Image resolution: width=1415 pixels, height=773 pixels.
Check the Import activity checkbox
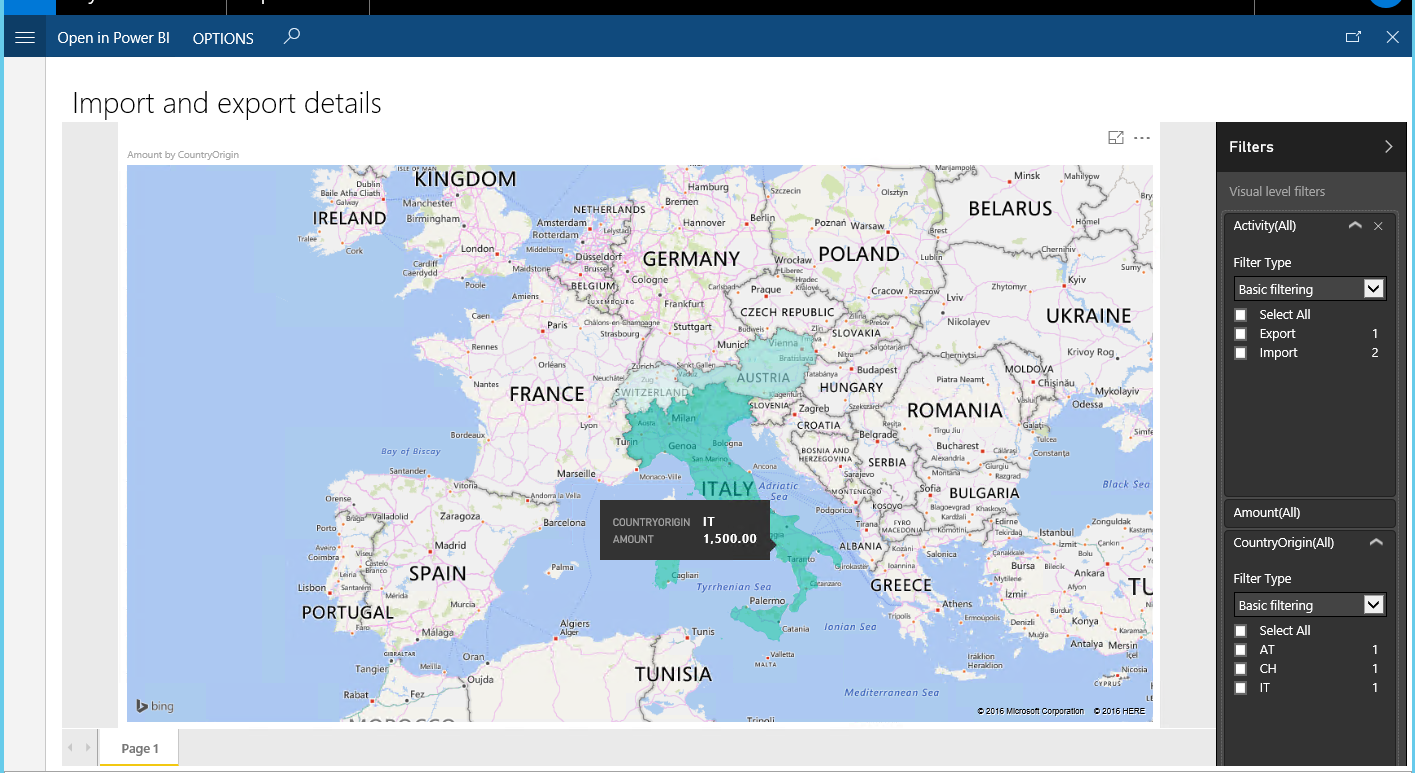coord(1241,353)
